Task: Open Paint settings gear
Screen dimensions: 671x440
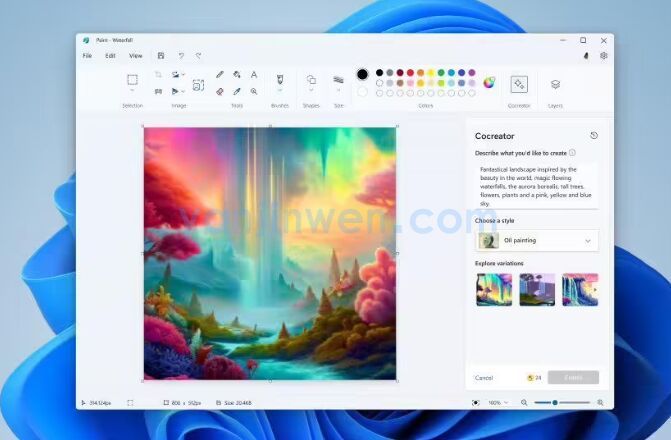Action: [603, 56]
